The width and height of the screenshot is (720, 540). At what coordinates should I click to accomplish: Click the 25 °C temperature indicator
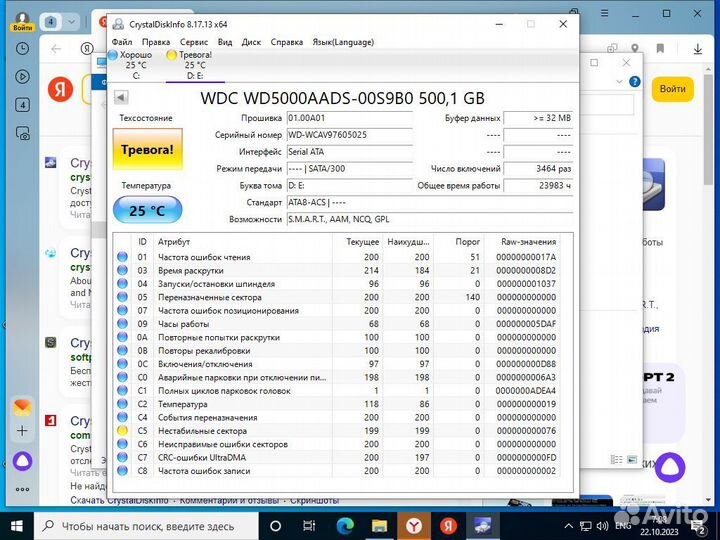click(x=147, y=210)
